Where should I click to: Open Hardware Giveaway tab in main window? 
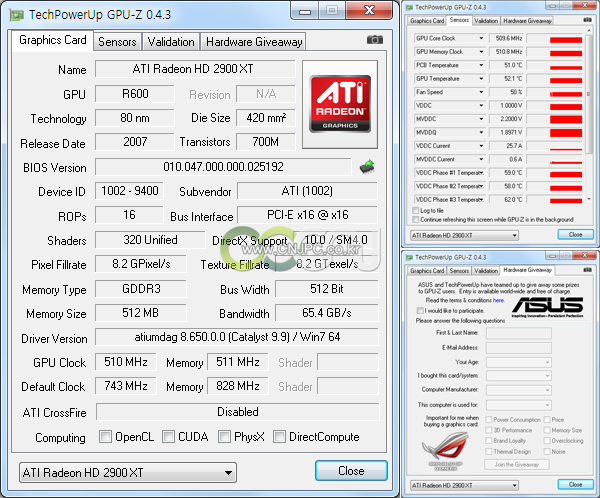[254, 41]
